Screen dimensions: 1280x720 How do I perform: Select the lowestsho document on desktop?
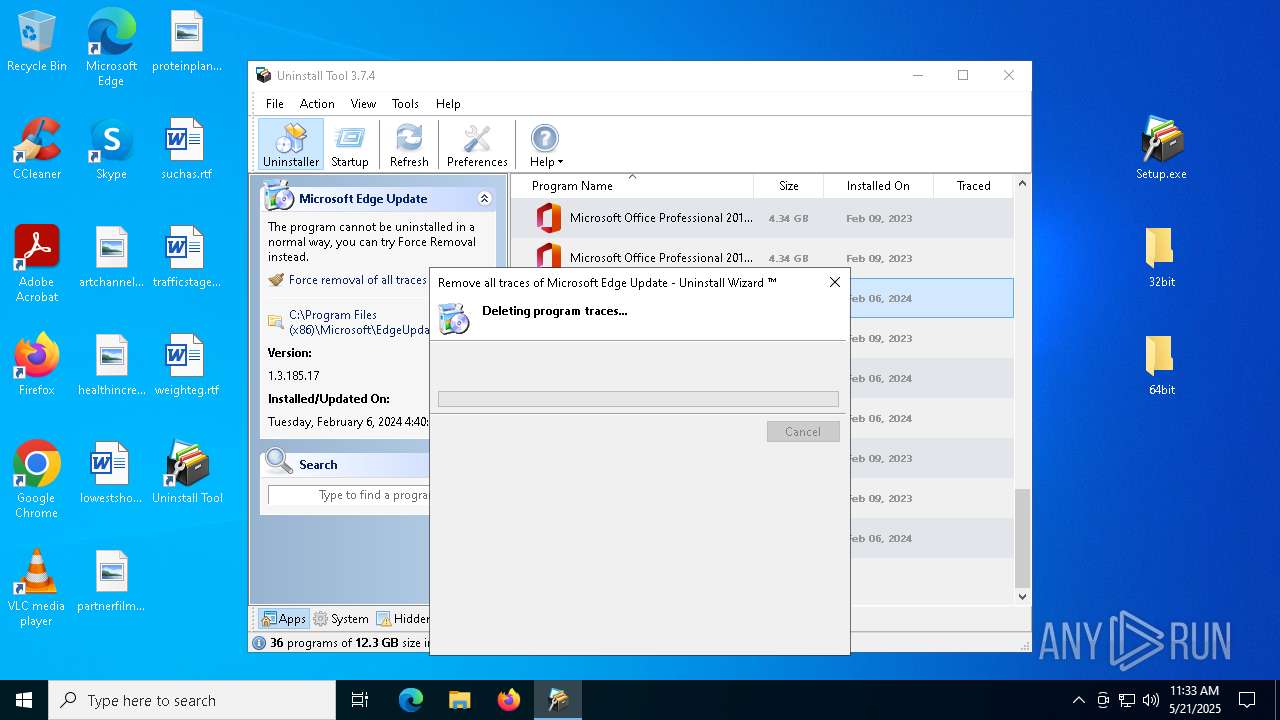pos(111,474)
